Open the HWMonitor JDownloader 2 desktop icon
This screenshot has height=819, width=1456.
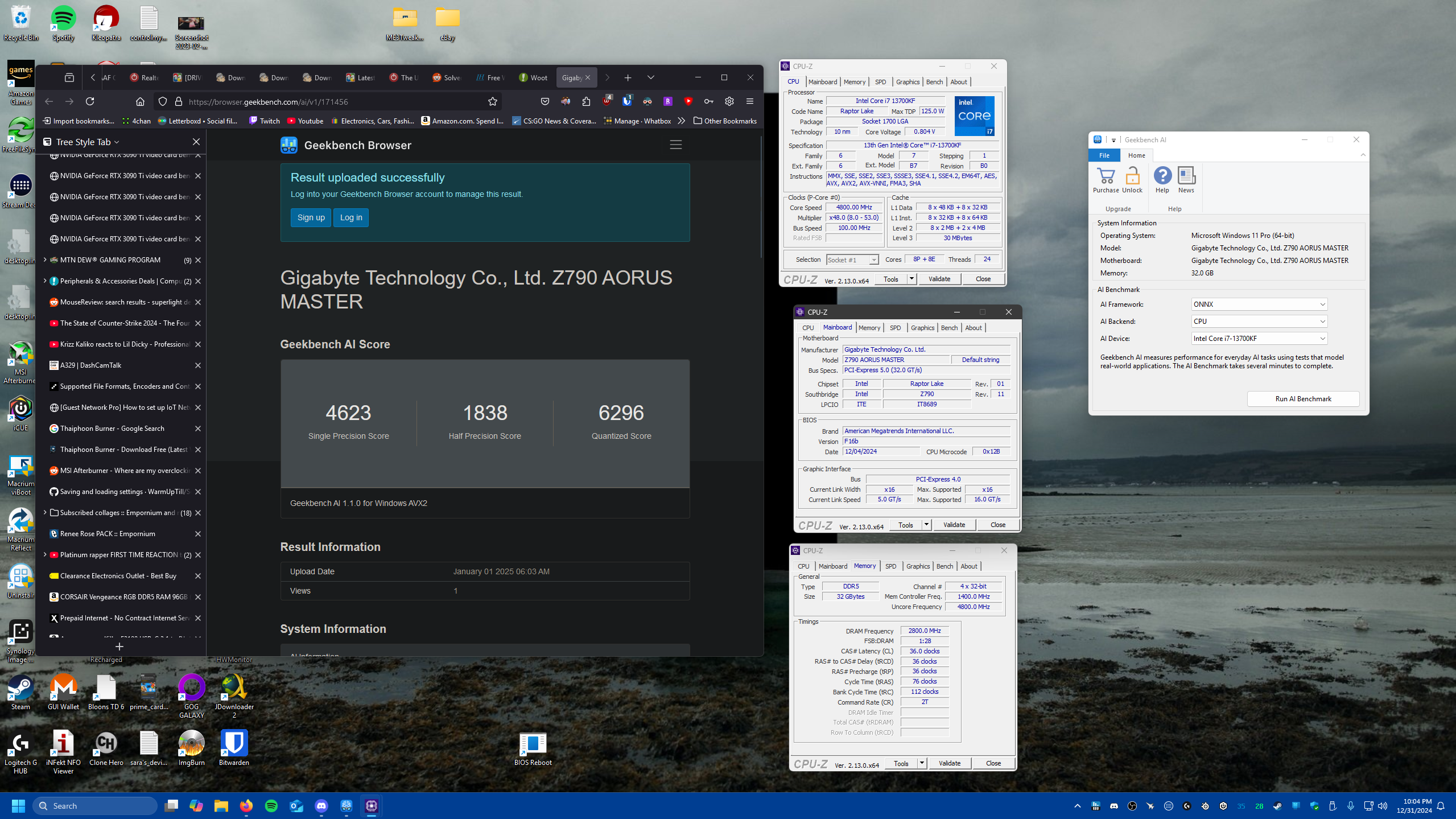(x=234, y=695)
